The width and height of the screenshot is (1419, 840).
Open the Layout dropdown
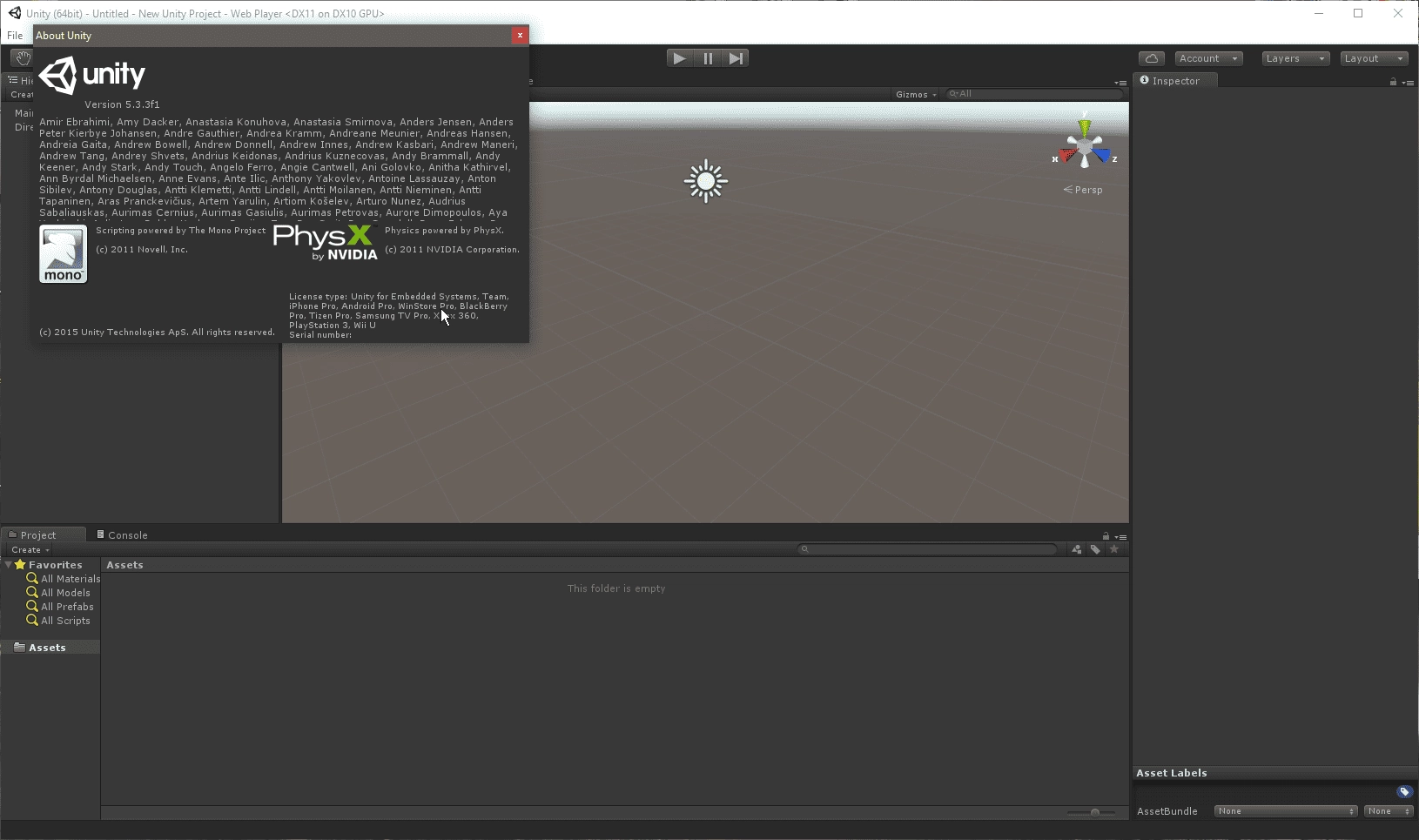coord(1374,58)
